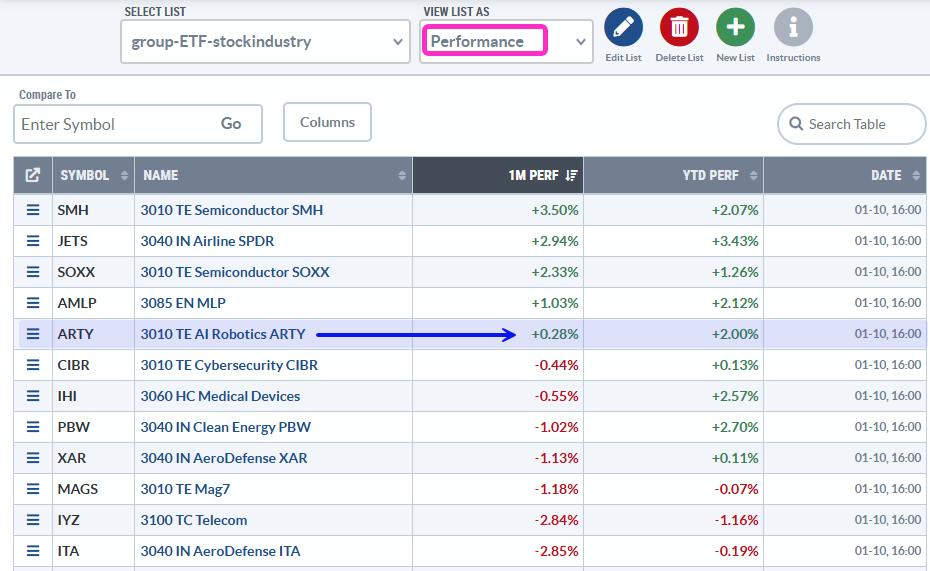Open the row menu icon for ARTY

point(33,334)
